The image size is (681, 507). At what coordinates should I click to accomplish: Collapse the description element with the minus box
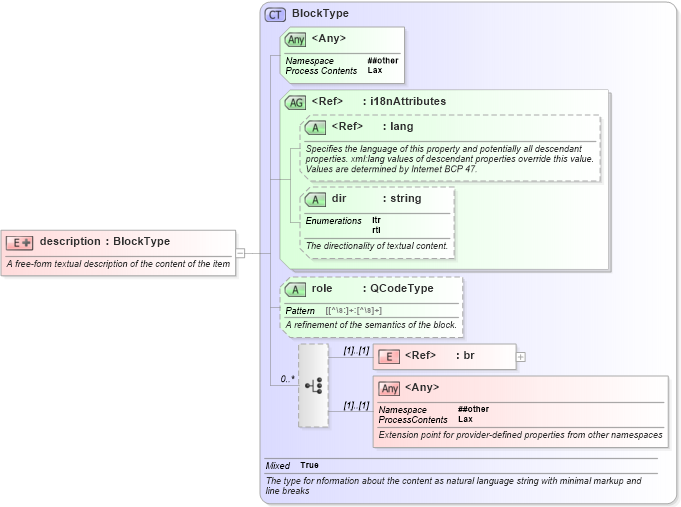click(240, 253)
